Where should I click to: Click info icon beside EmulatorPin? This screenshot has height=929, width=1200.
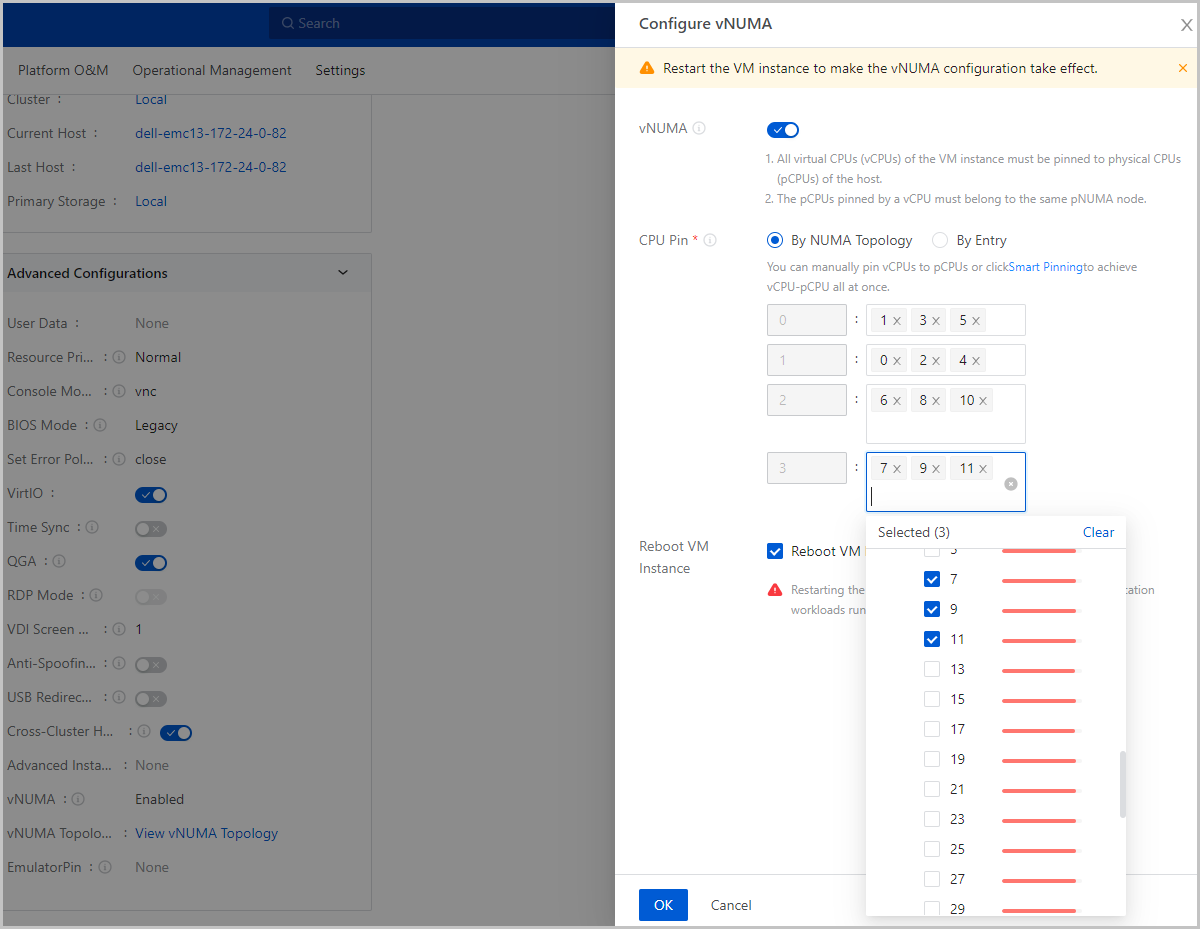[104, 867]
